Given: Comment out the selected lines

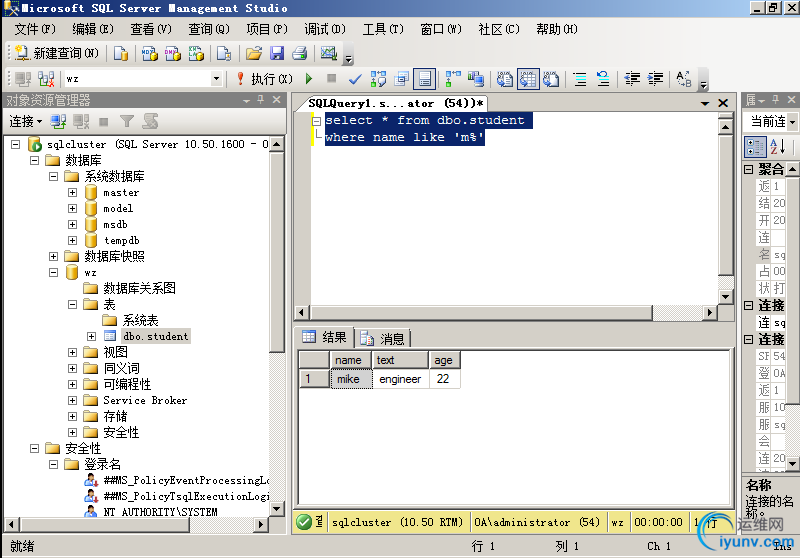Looking at the screenshot, I should (580, 79).
